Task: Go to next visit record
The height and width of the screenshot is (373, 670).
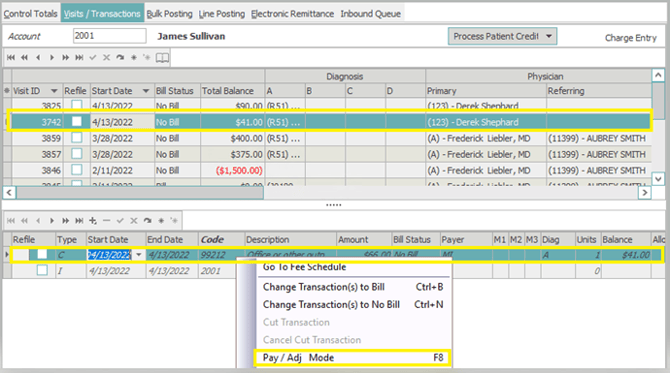Action: (x=52, y=57)
